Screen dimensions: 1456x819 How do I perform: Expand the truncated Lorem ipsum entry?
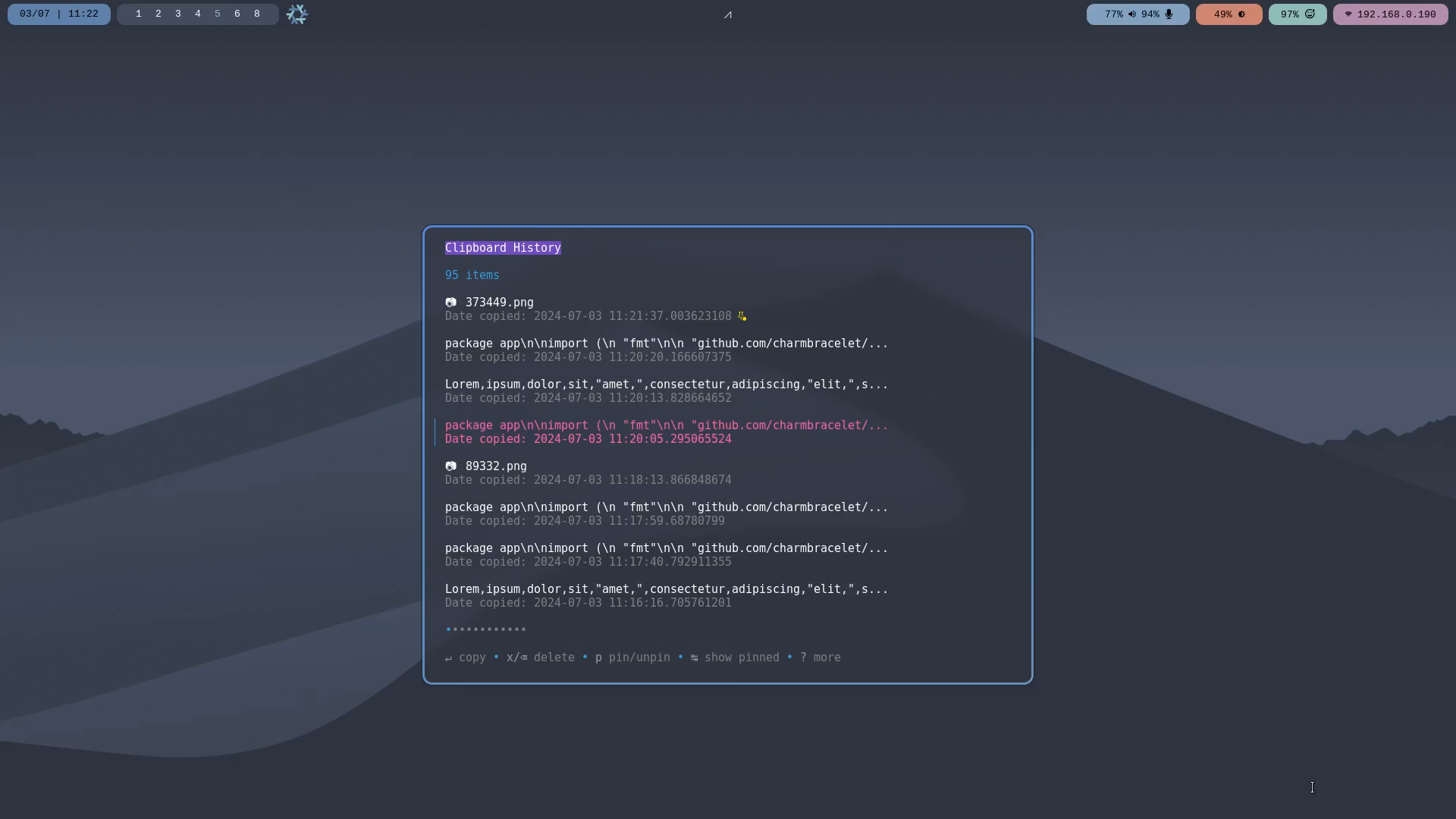(667, 384)
